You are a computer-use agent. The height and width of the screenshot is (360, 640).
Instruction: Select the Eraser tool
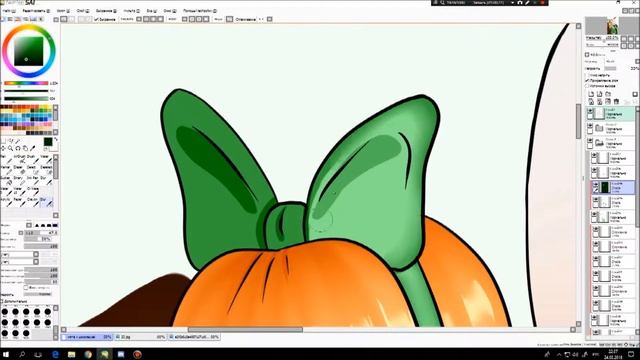pos(19,169)
